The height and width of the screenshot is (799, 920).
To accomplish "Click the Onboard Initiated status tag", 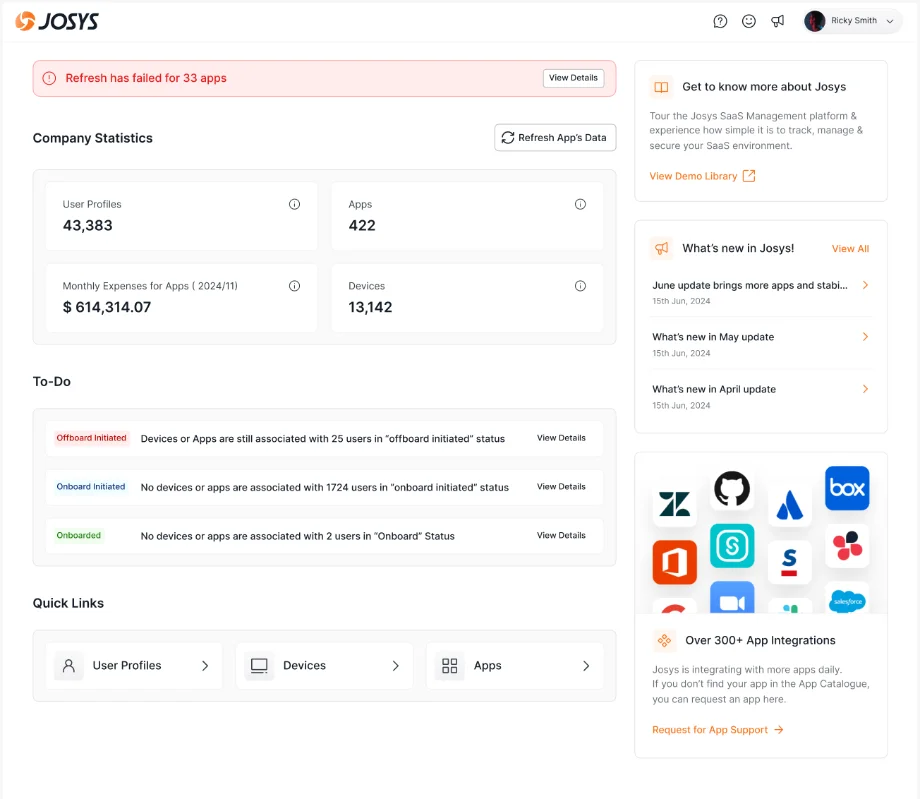I will point(91,487).
